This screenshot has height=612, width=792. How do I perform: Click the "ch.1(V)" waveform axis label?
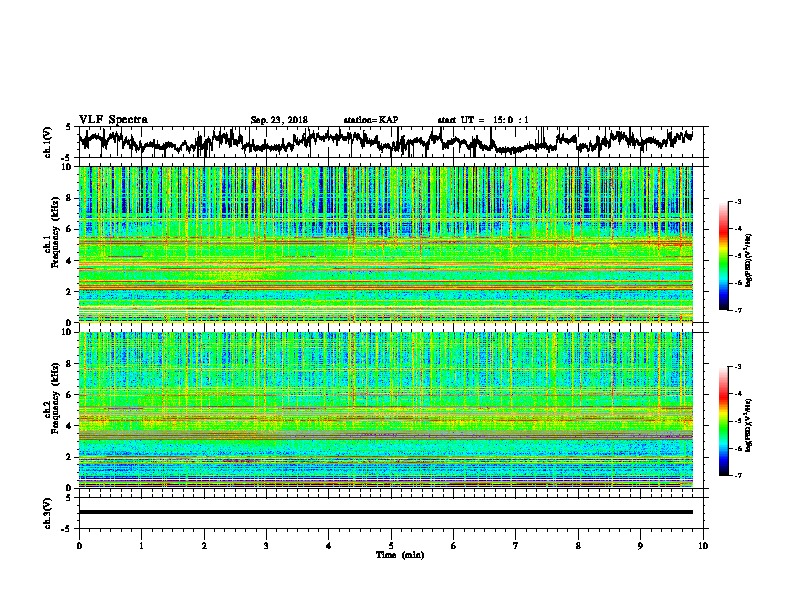(48, 142)
